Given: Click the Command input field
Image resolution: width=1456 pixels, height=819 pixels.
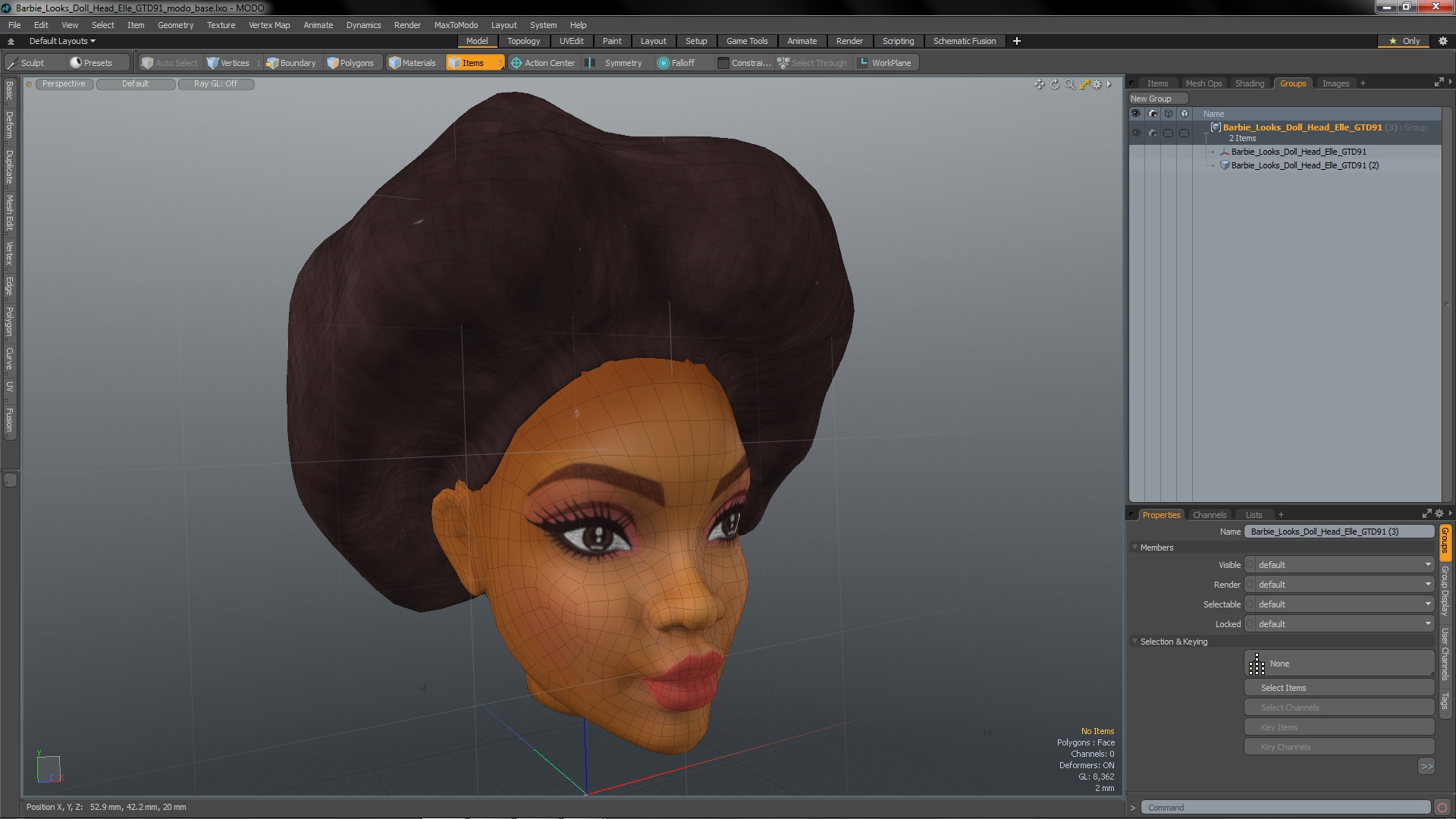Looking at the screenshot, I should tap(1285, 808).
